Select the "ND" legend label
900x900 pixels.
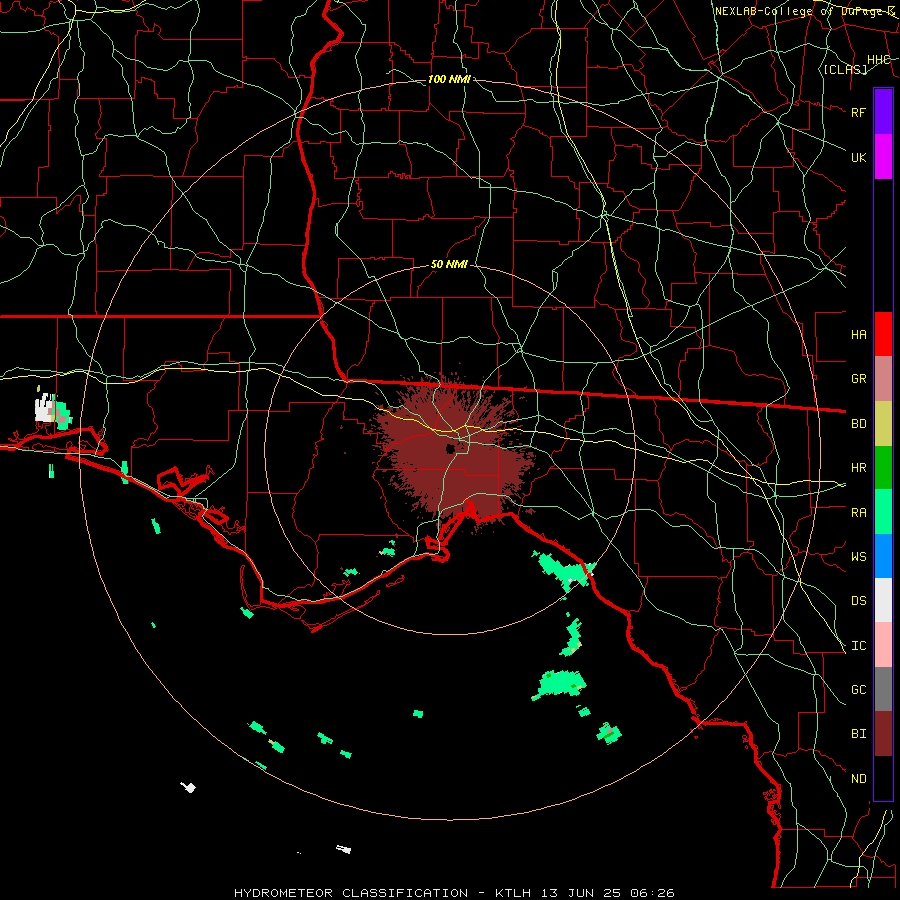[x=858, y=779]
